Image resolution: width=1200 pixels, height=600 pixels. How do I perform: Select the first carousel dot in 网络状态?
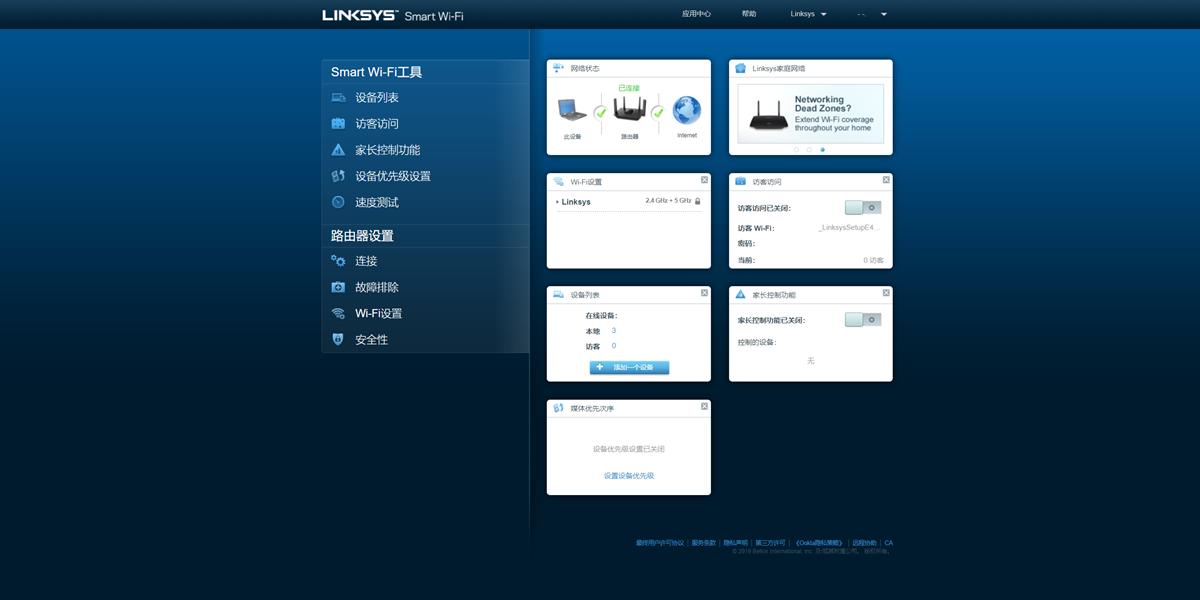[x=795, y=149]
